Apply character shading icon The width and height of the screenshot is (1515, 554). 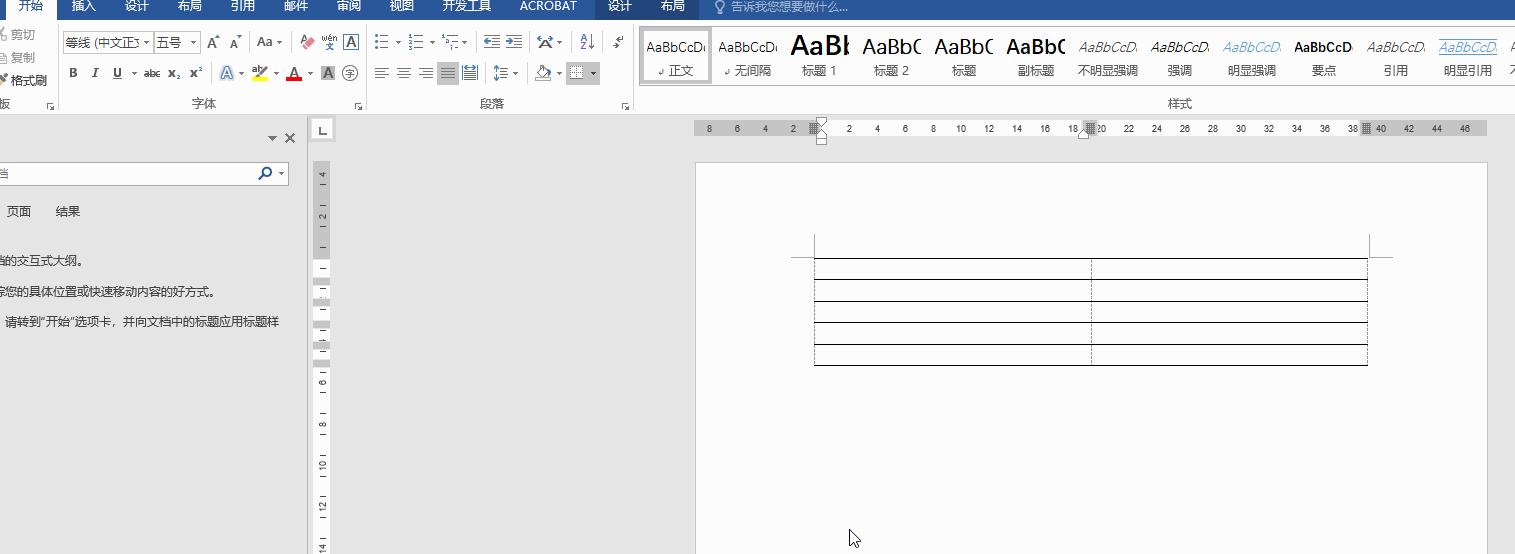click(x=328, y=73)
